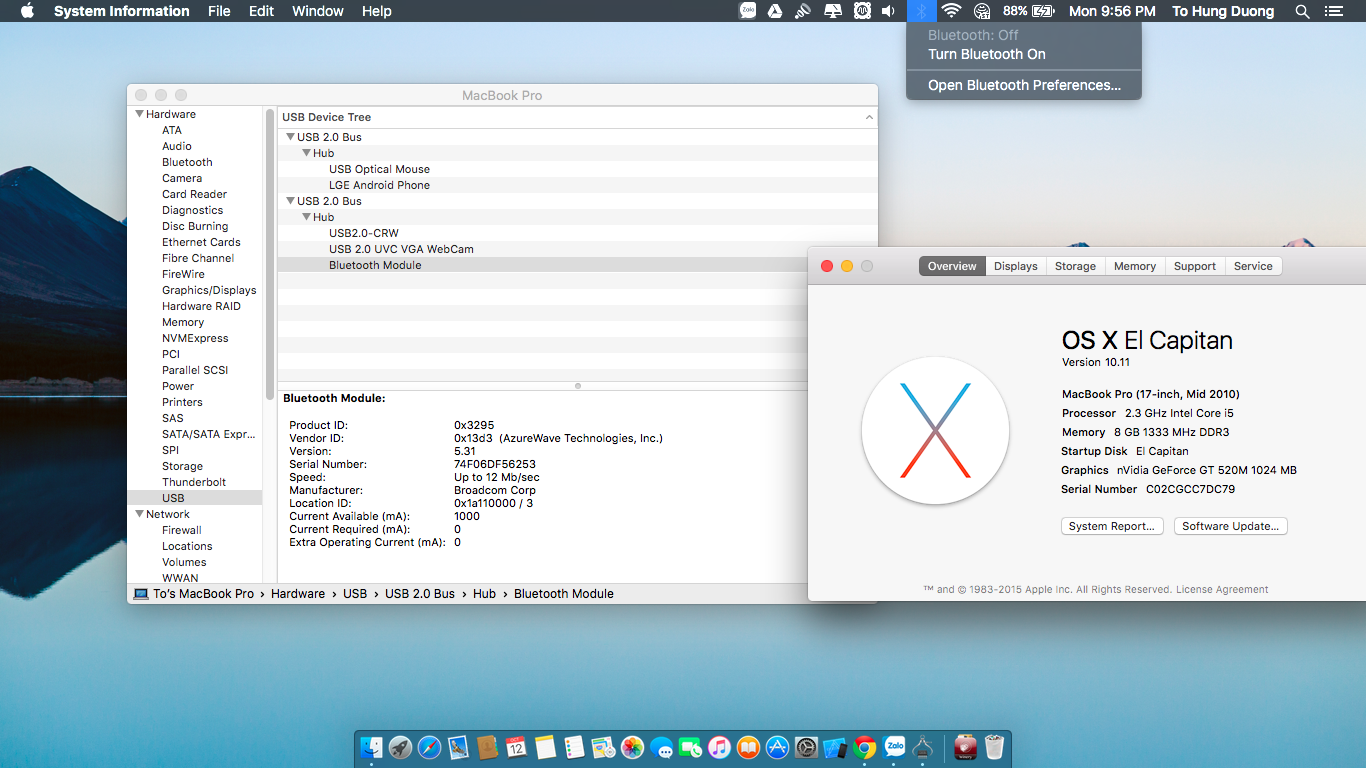The height and width of the screenshot is (768, 1366).
Task: Open App Store icon in dock
Action: point(777,747)
